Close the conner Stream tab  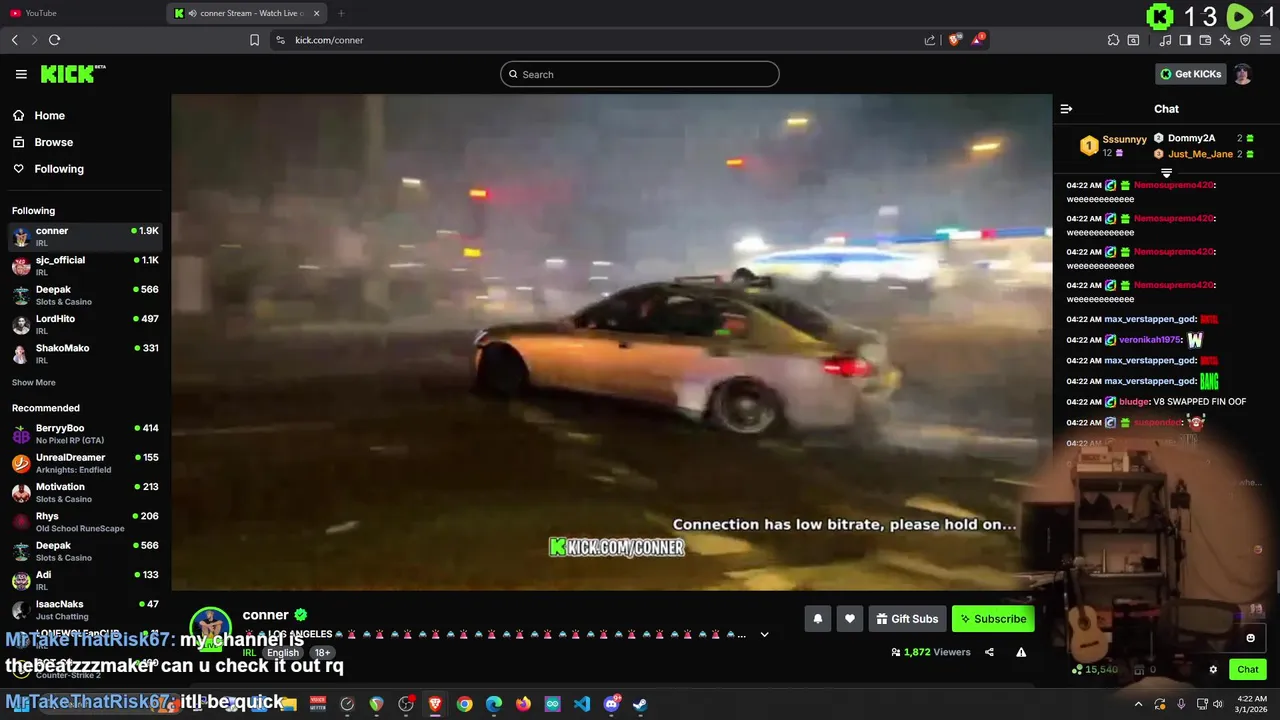pos(317,13)
